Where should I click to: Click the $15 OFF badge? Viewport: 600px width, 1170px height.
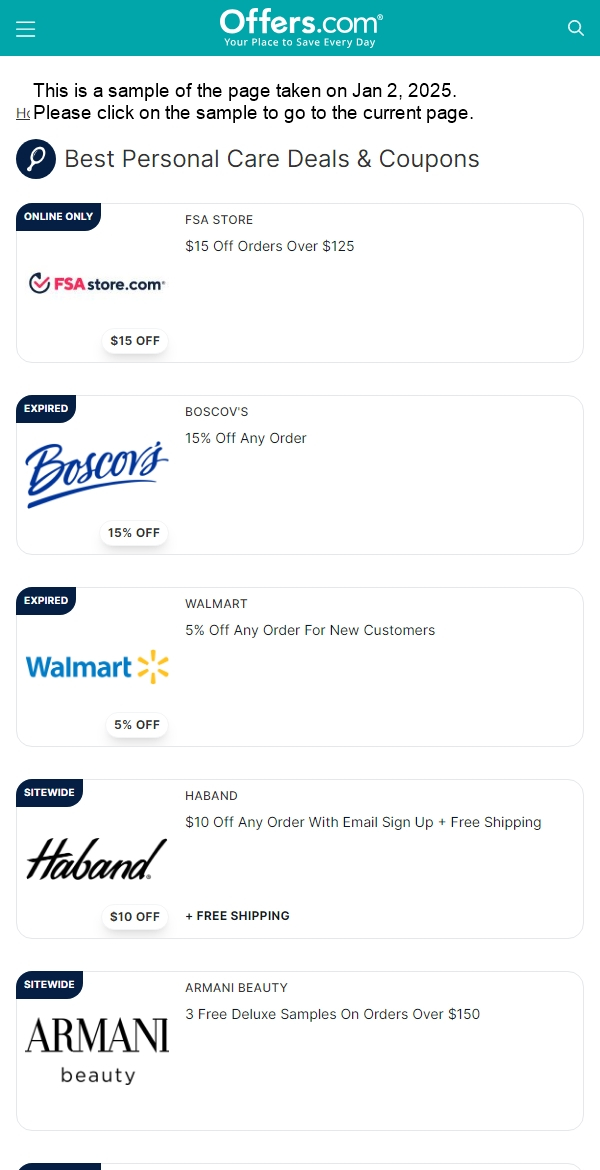pyautogui.click(x=135, y=341)
